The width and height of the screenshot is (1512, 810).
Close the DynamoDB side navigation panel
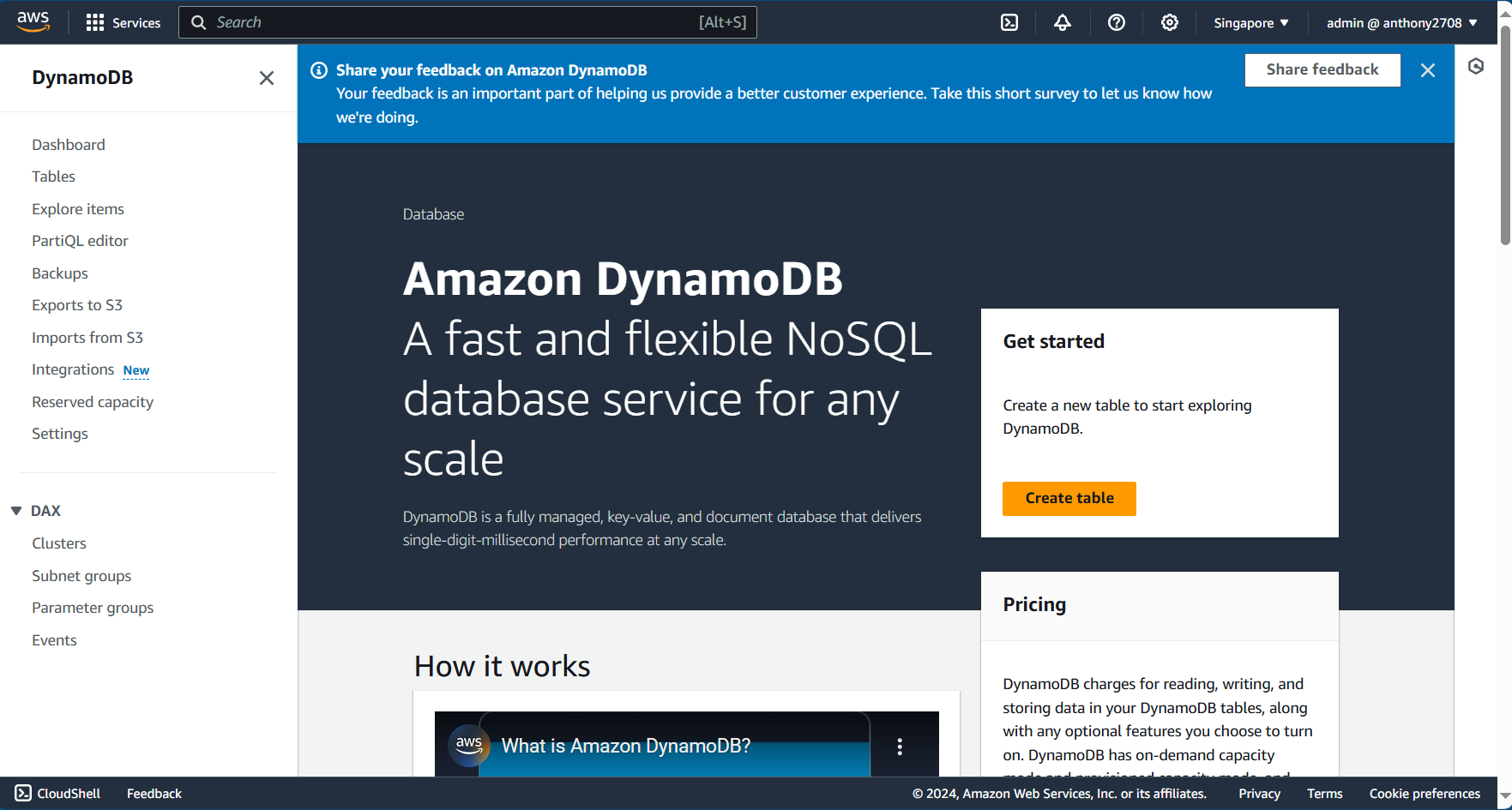pos(267,78)
